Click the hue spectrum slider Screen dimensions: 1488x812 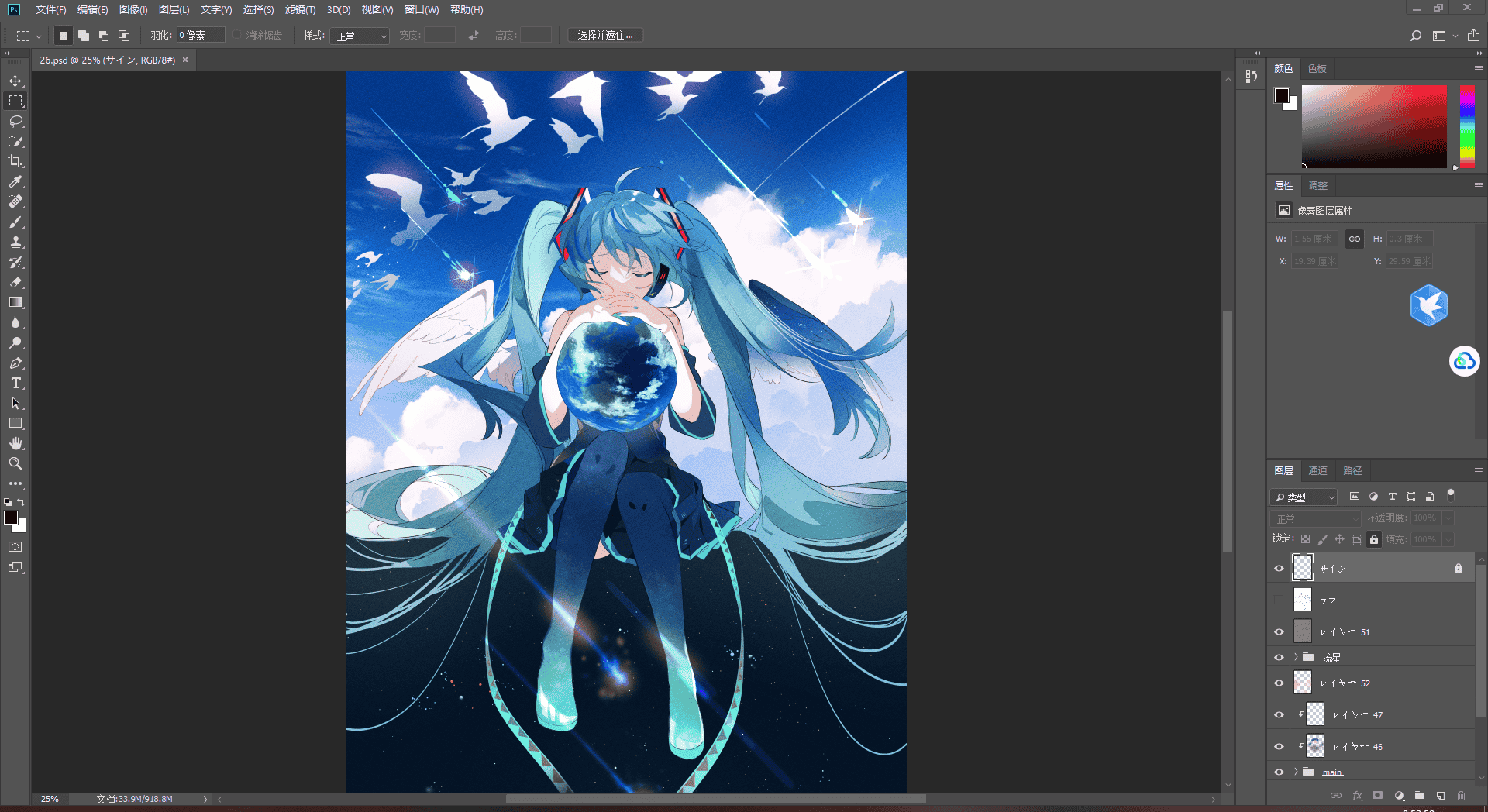(x=1467, y=126)
